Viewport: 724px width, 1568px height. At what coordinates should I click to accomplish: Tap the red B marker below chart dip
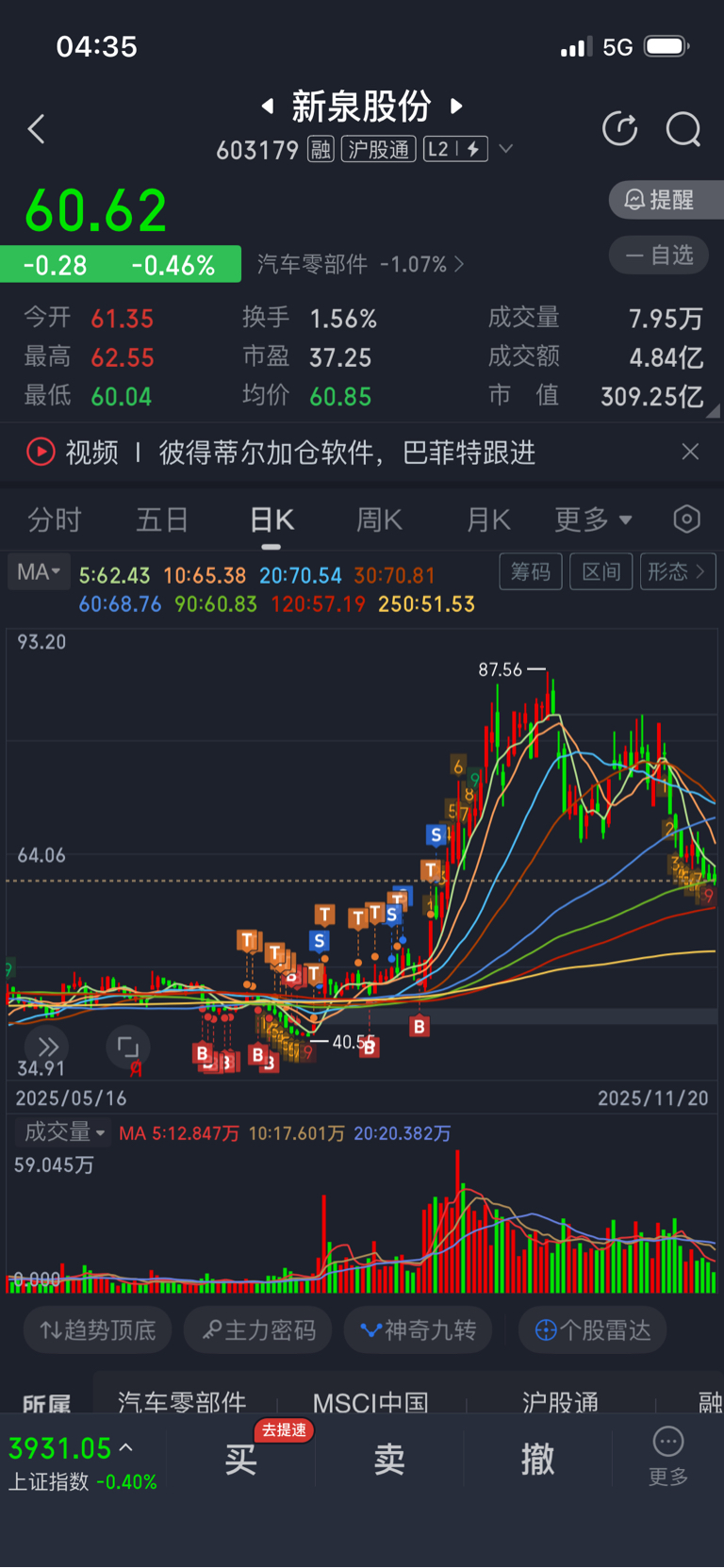pyautogui.click(x=420, y=1027)
